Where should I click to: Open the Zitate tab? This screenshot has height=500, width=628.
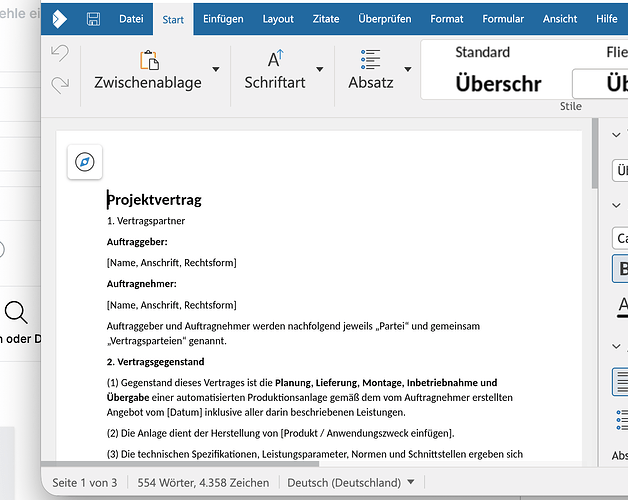[x=326, y=19]
